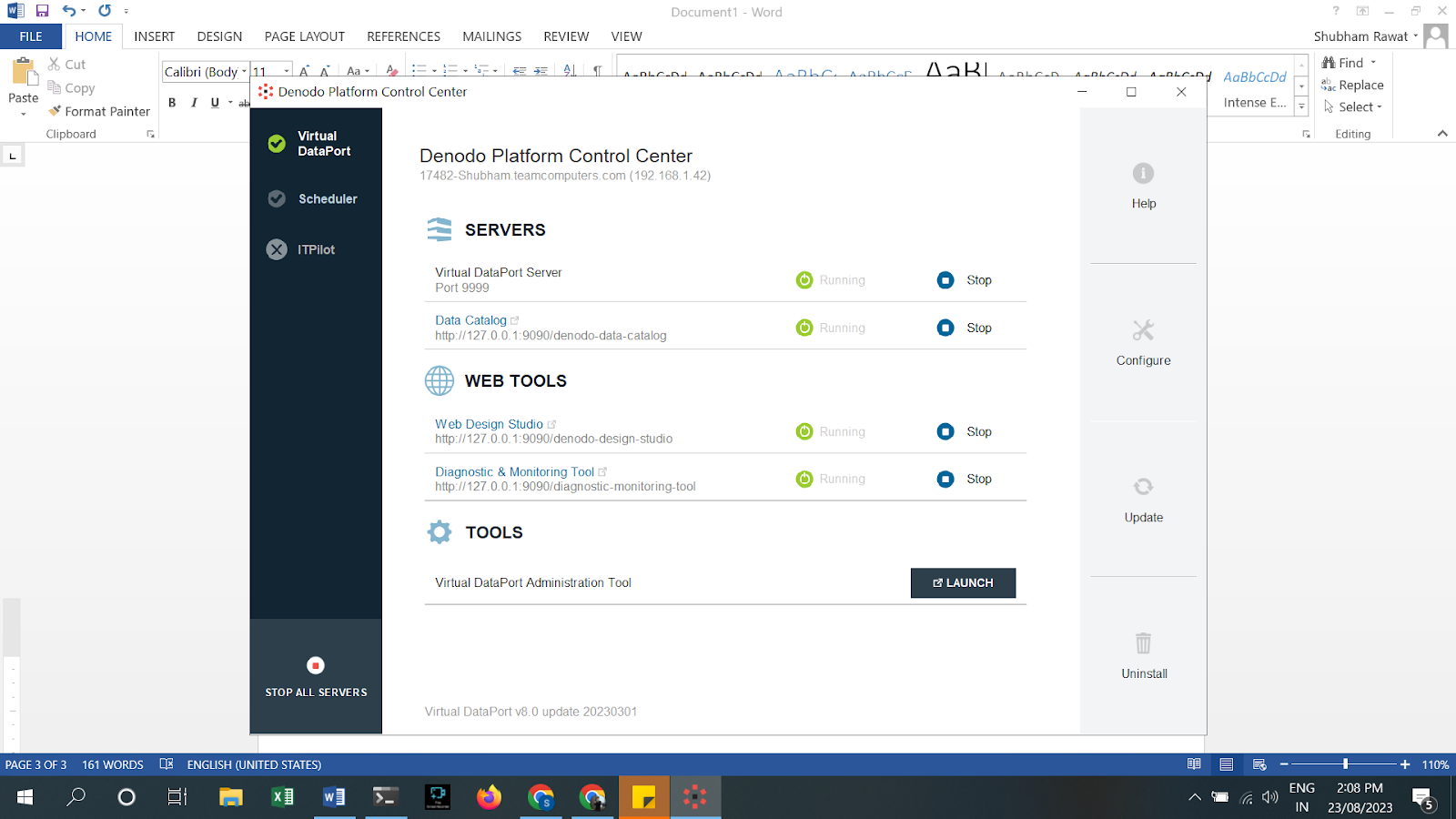Stop the Web Design Studio
Image resolution: width=1456 pixels, height=819 pixels.
[965, 431]
